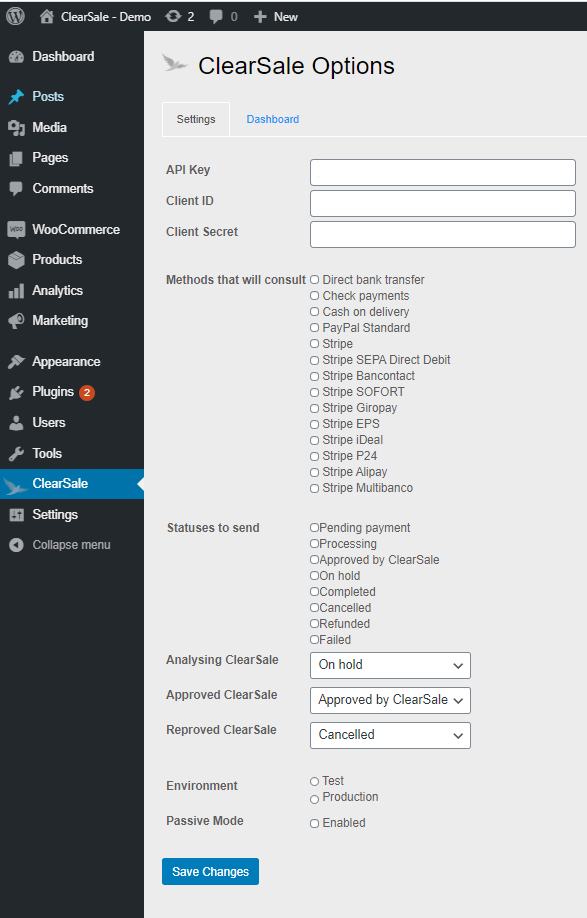Viewport: 587px width, 918px height.
Task: Click the Pages icon in sidebar
Action: tap(16, 158)
